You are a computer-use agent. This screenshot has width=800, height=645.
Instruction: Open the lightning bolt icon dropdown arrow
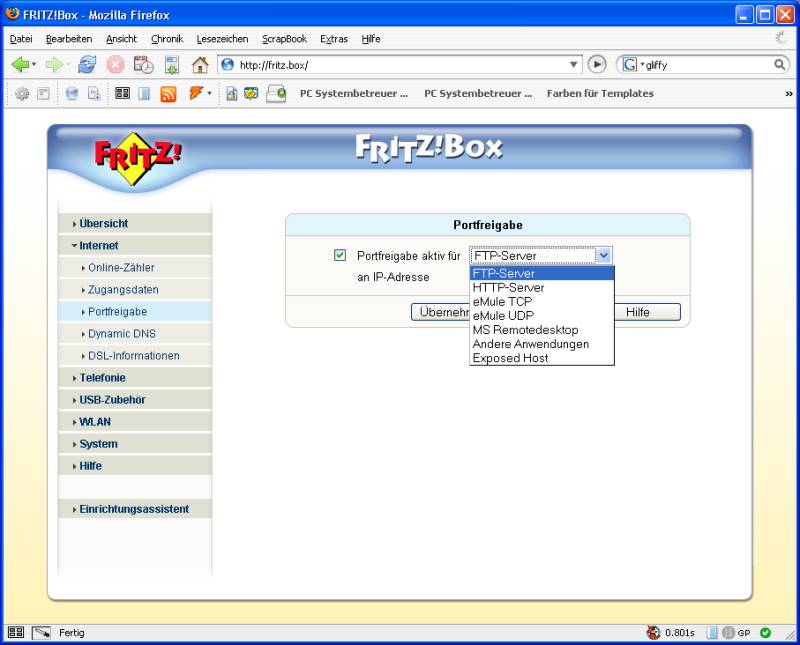click(x=209, y=93)
